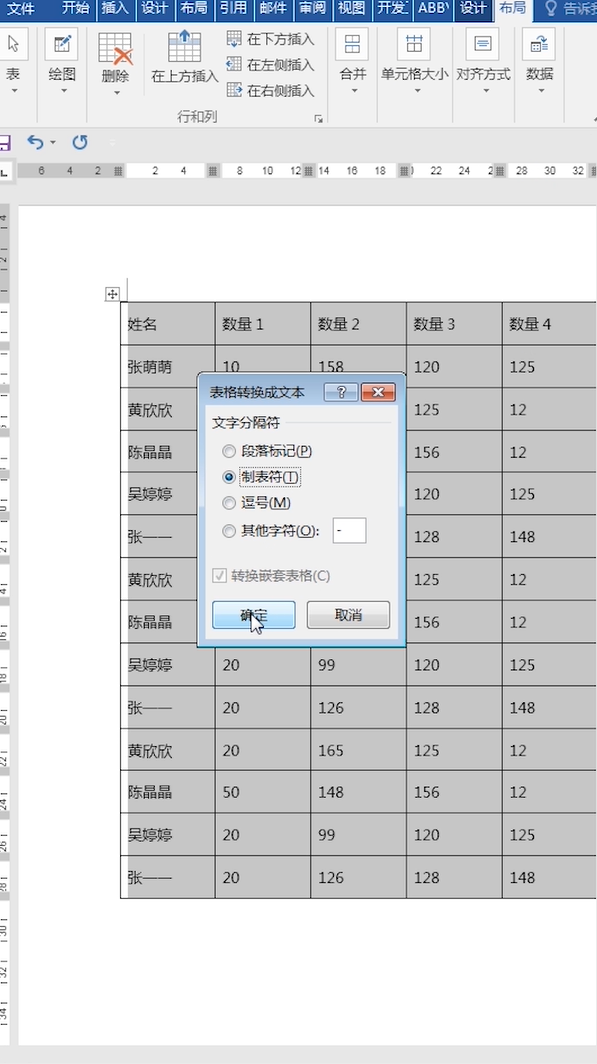Open the Rows and Columns dialog launcher

318,119
